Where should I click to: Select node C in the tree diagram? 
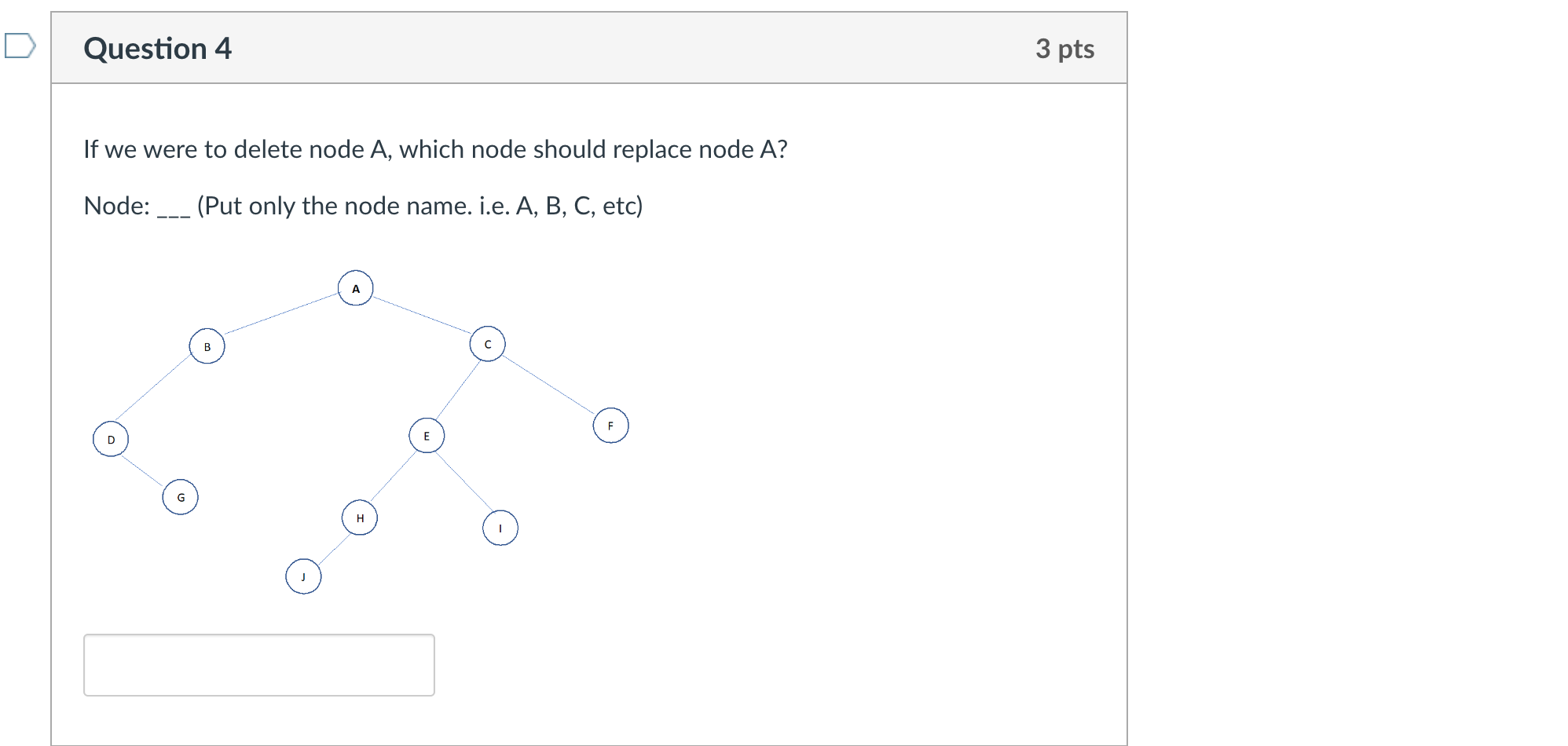[488, 343]
